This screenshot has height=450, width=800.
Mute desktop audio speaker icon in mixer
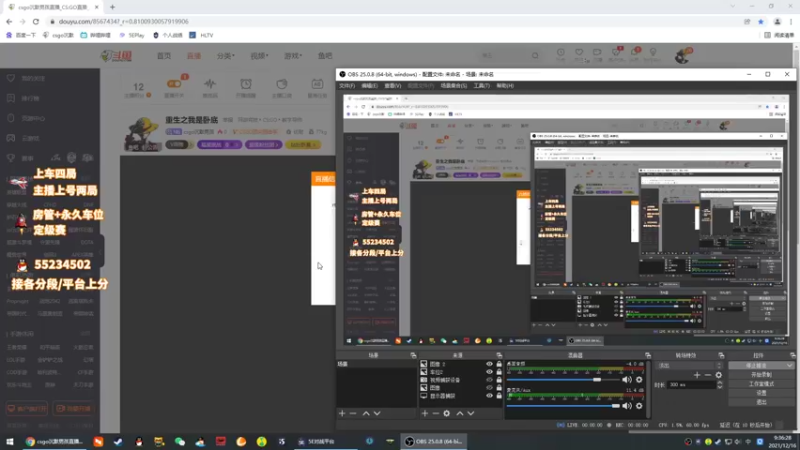(x=627, y=380)
